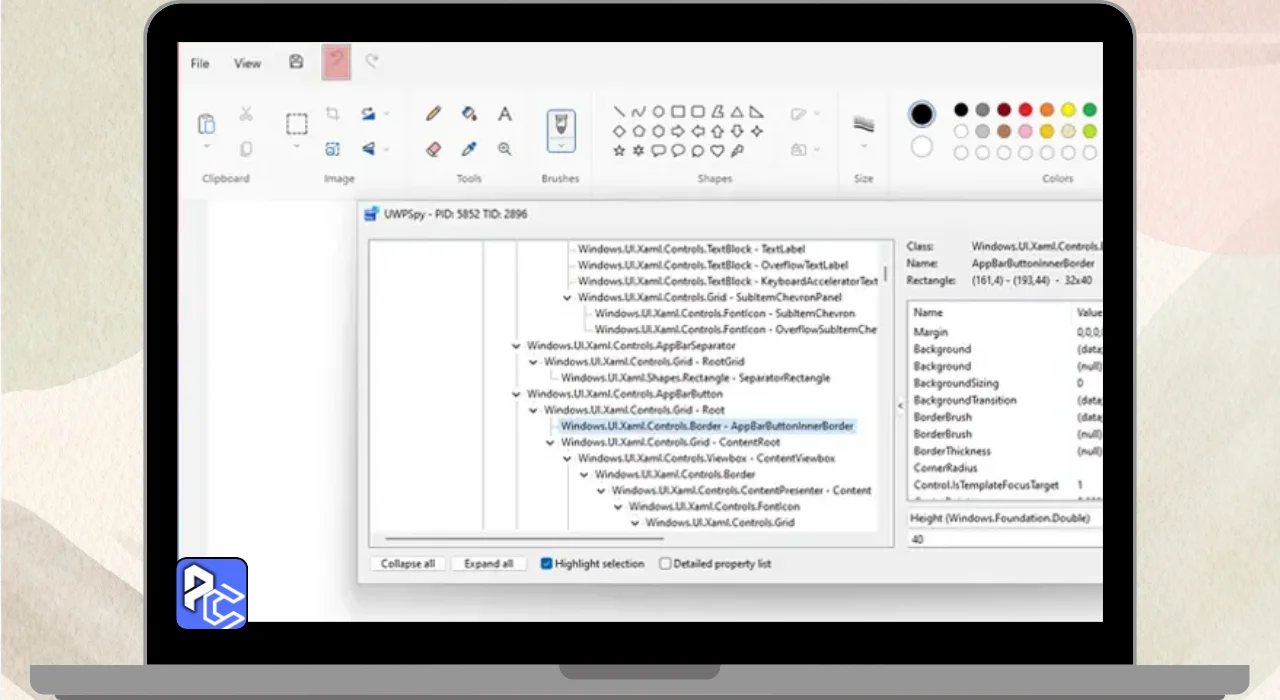Select the black Color 1 circle
Viewport: 1280px width, 700px height.
[922, 114]
